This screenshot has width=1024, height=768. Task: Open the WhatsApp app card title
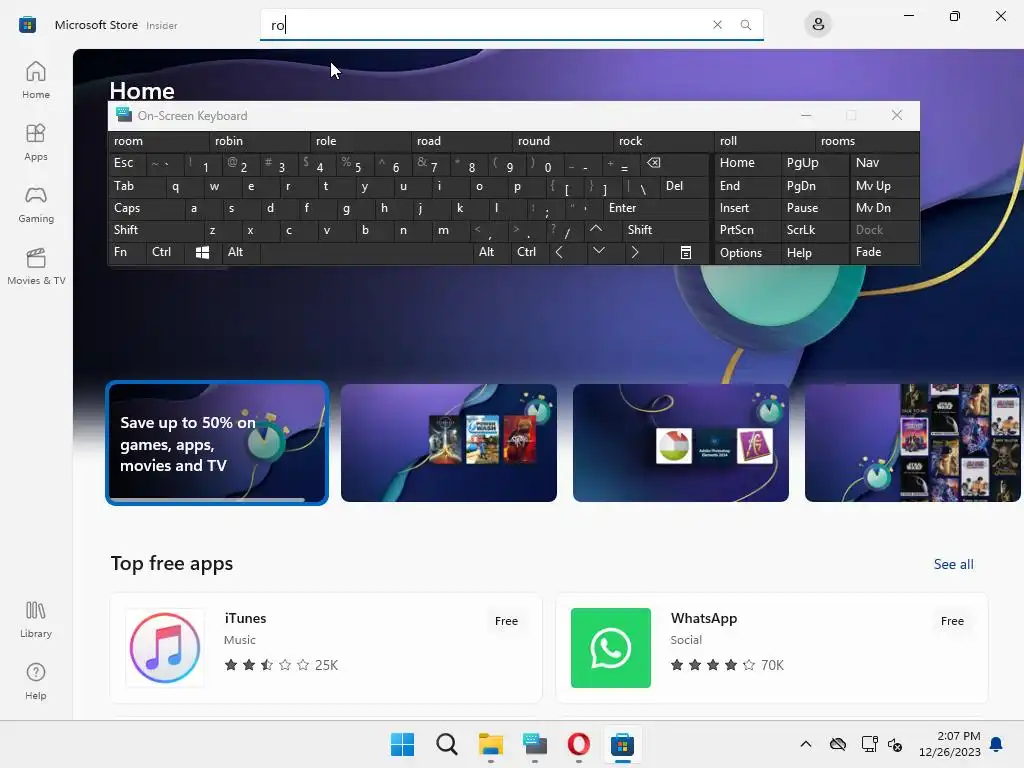coord(703,618)
